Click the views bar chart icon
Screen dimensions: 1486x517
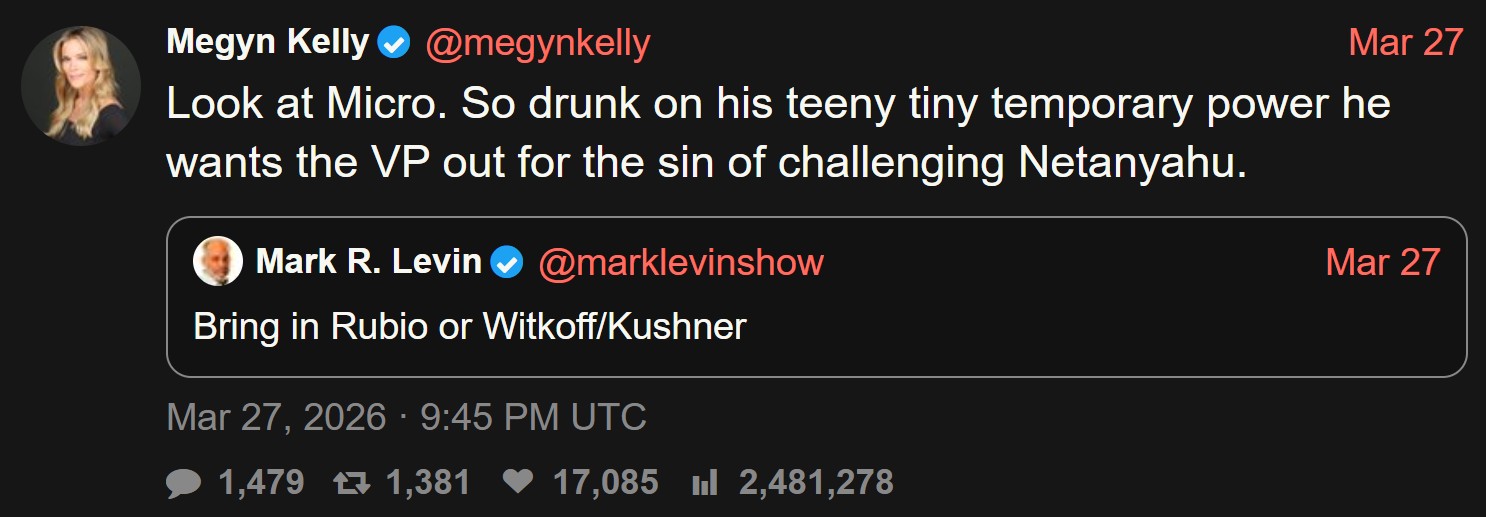point(705,484)
